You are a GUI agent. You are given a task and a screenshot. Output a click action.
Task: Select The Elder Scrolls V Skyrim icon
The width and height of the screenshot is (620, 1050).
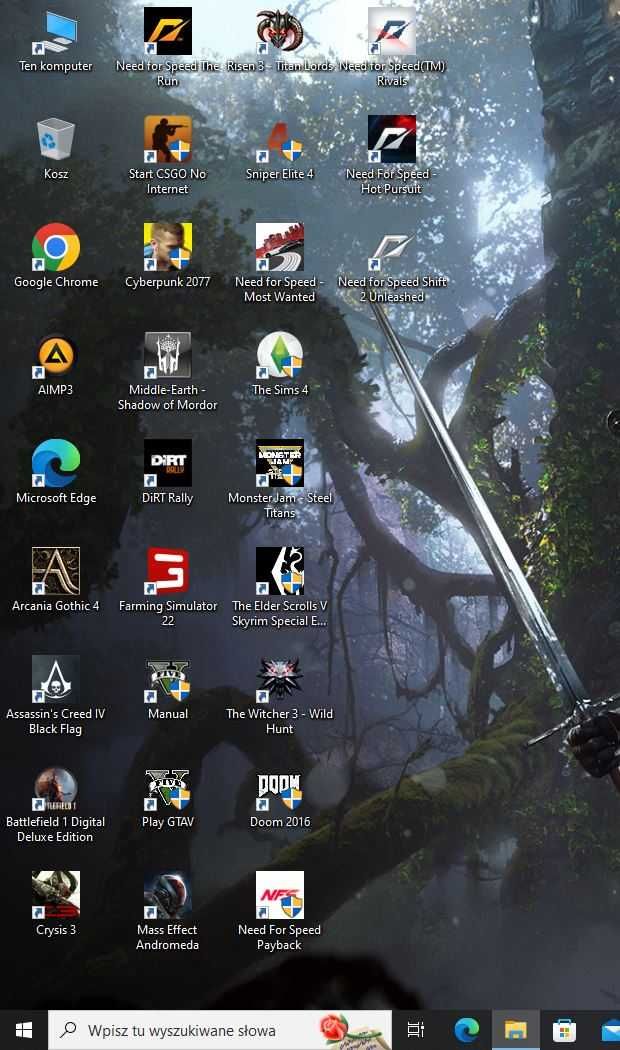click(x=280, y=571)
